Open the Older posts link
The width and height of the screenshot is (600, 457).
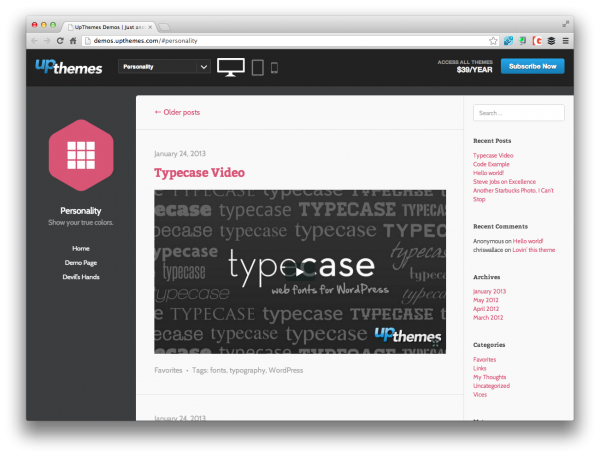pos(177,112)
